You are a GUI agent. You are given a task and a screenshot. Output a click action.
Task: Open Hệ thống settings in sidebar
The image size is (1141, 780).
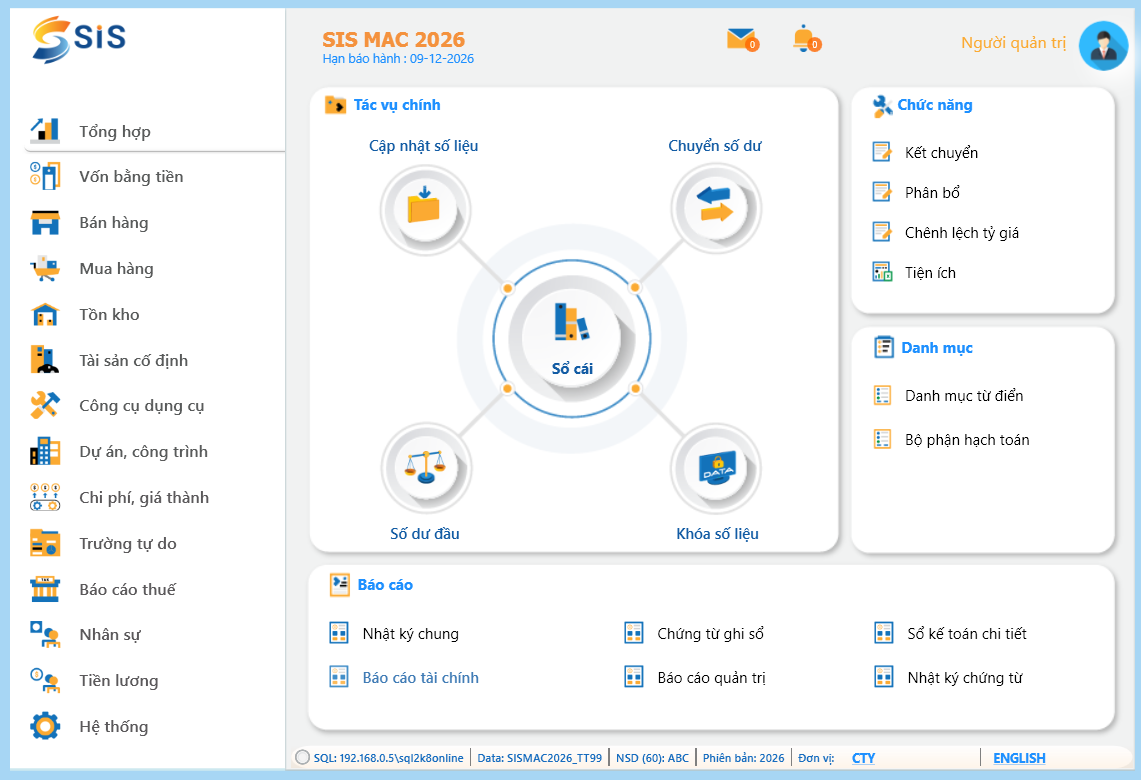[113, 727]
